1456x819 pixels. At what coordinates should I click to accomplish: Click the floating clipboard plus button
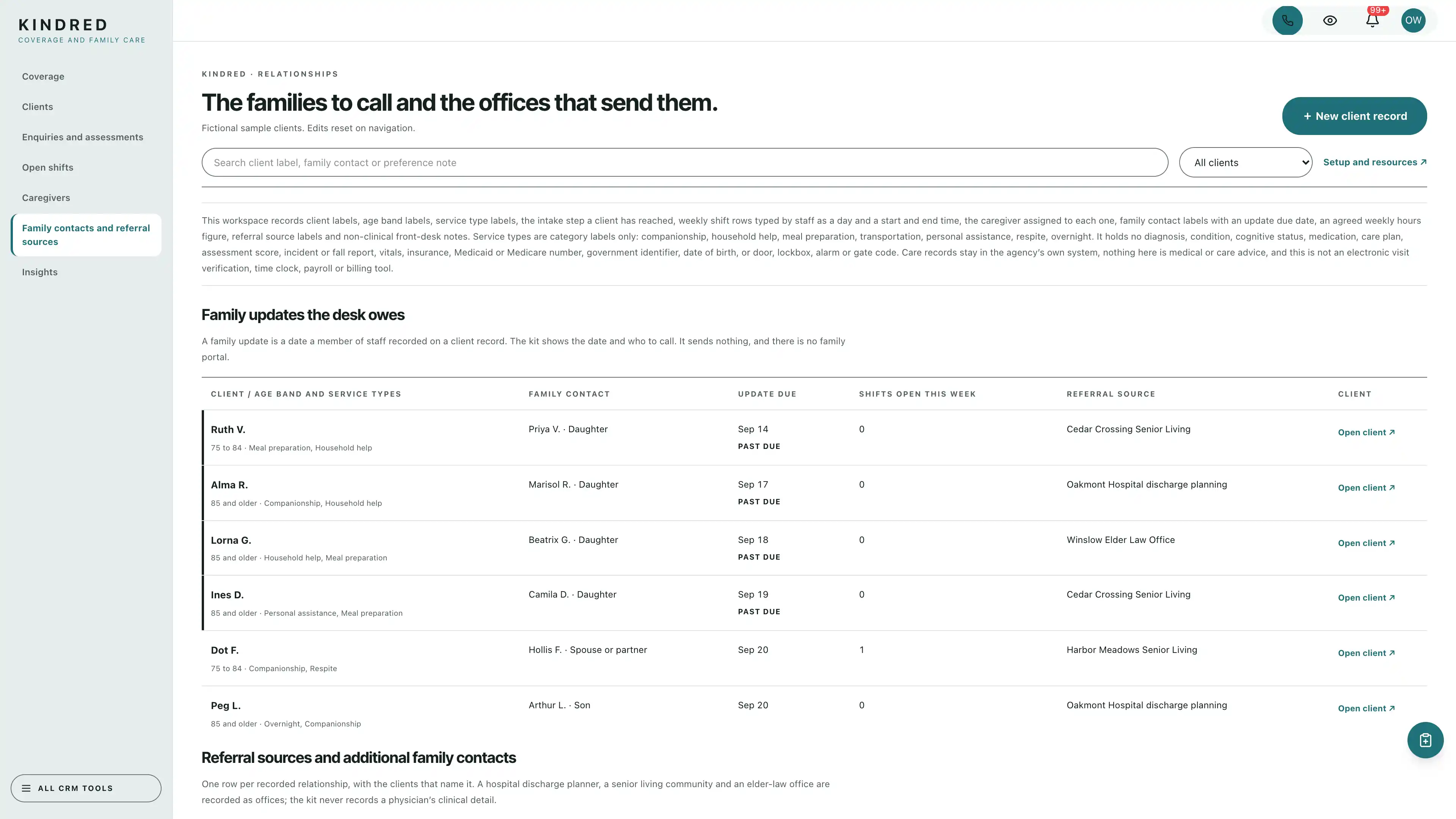pos(1425,740)
